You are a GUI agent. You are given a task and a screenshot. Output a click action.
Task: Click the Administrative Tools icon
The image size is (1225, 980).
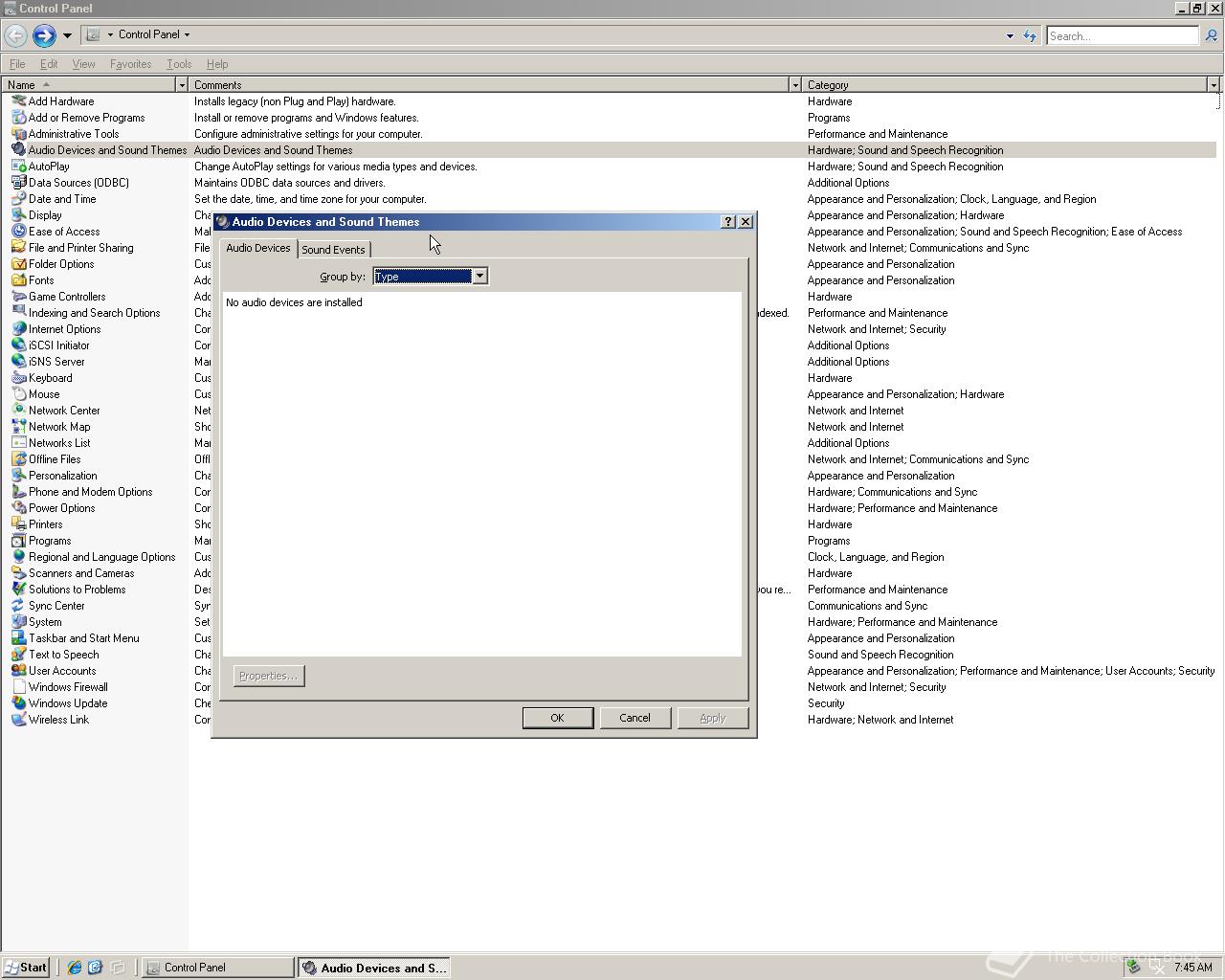point(18,134)
